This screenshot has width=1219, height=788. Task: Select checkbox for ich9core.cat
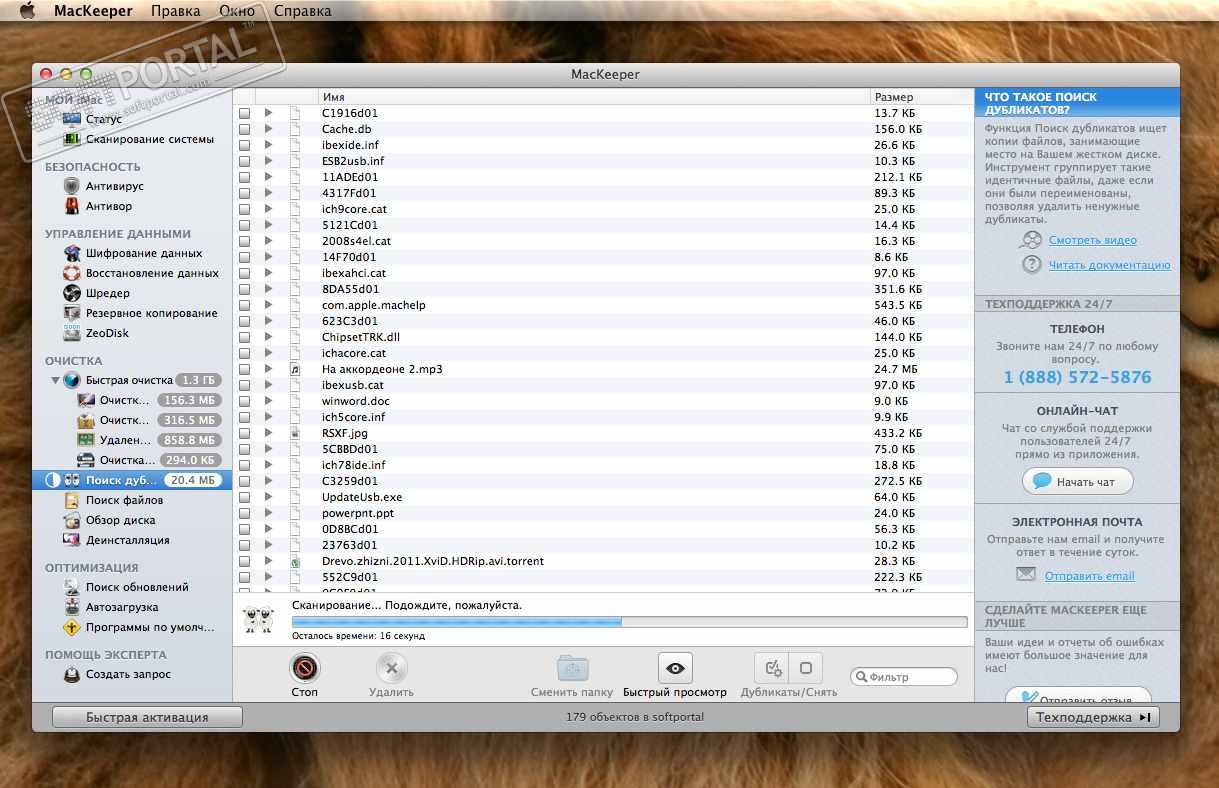tap(245, 209)
